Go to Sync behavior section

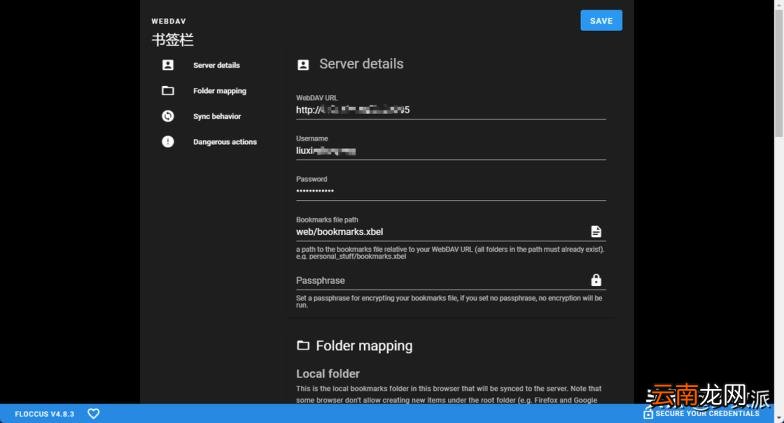click(x=217, y=116)
